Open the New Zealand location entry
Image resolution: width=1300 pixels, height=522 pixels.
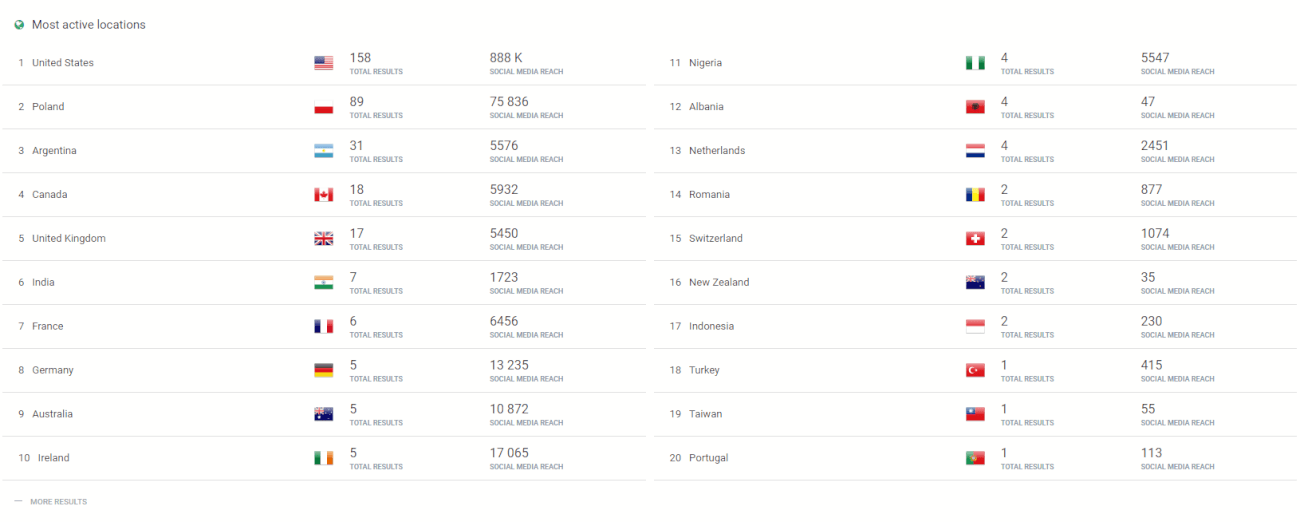point(718,283)
